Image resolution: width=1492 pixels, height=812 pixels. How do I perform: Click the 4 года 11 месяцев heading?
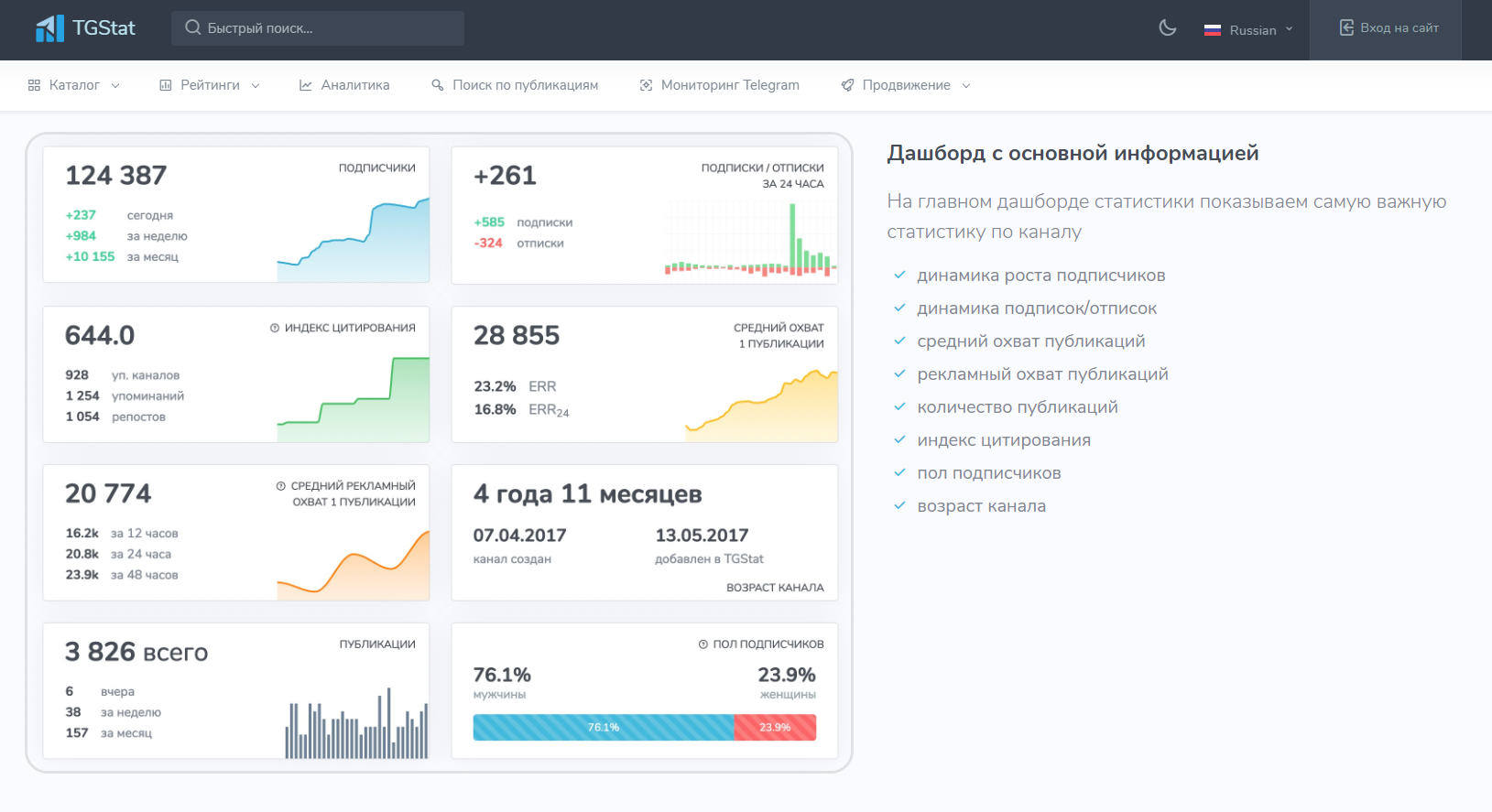(x=588, y=493)
